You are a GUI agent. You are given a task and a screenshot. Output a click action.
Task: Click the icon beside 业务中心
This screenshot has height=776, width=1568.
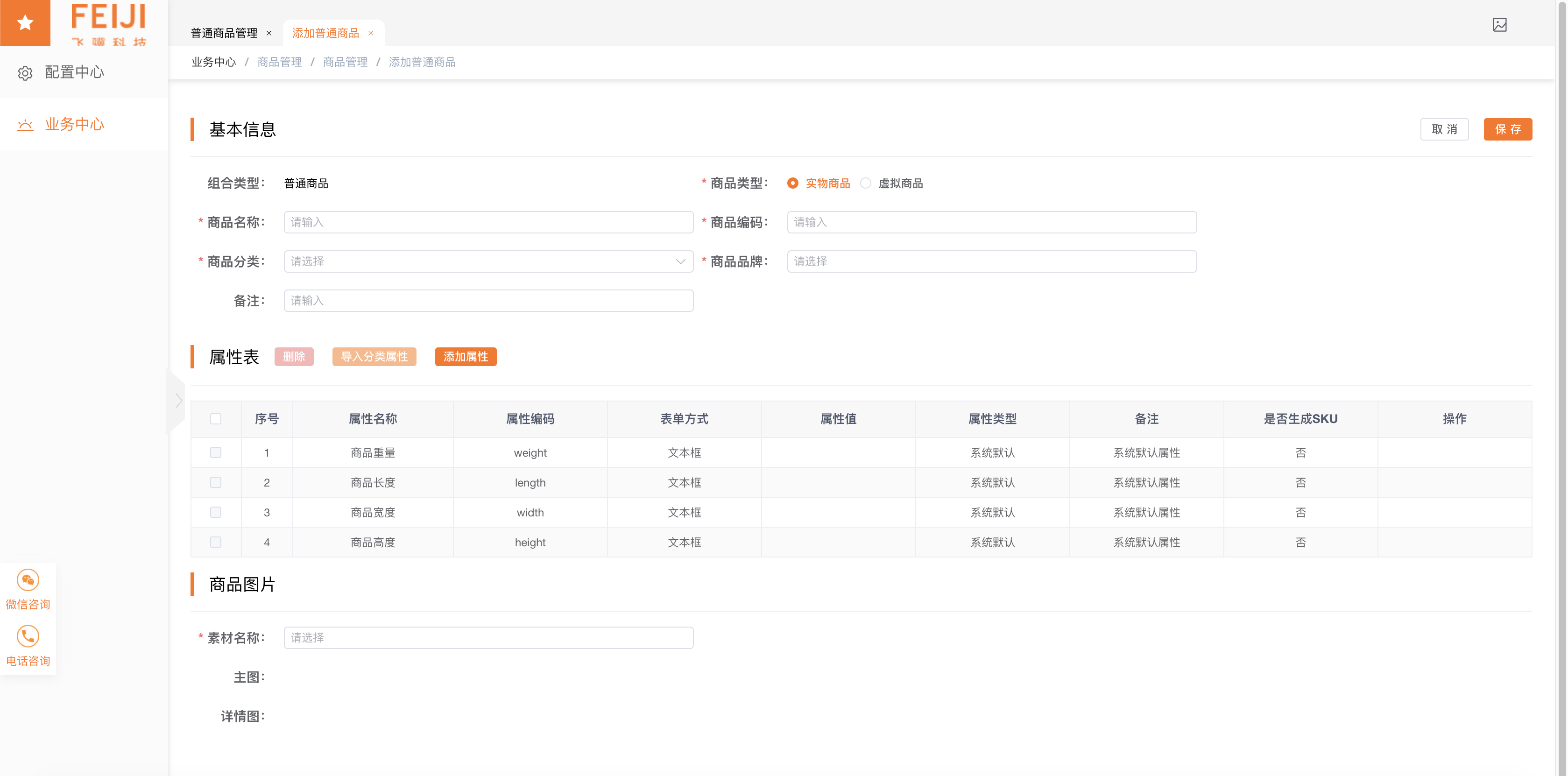pos(25,125)
